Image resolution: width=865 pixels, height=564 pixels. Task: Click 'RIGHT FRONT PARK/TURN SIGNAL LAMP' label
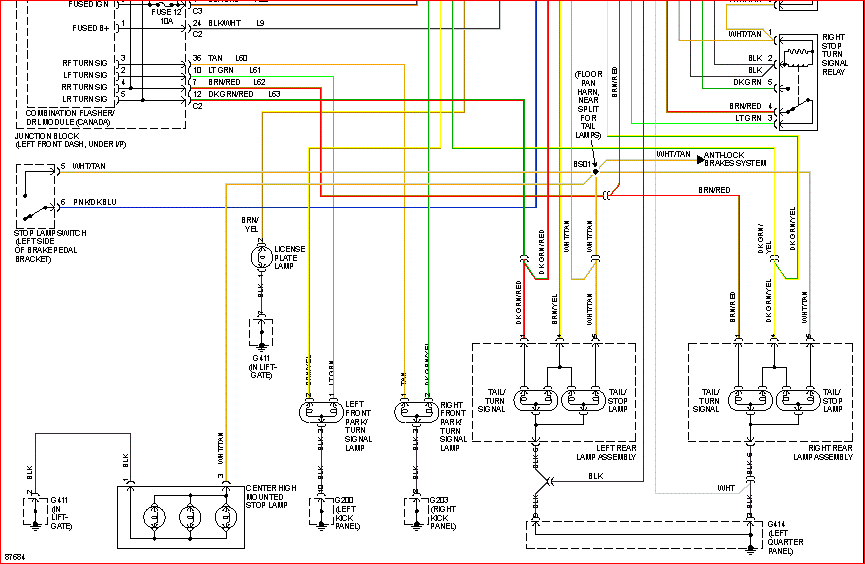(x=453, y=427)
